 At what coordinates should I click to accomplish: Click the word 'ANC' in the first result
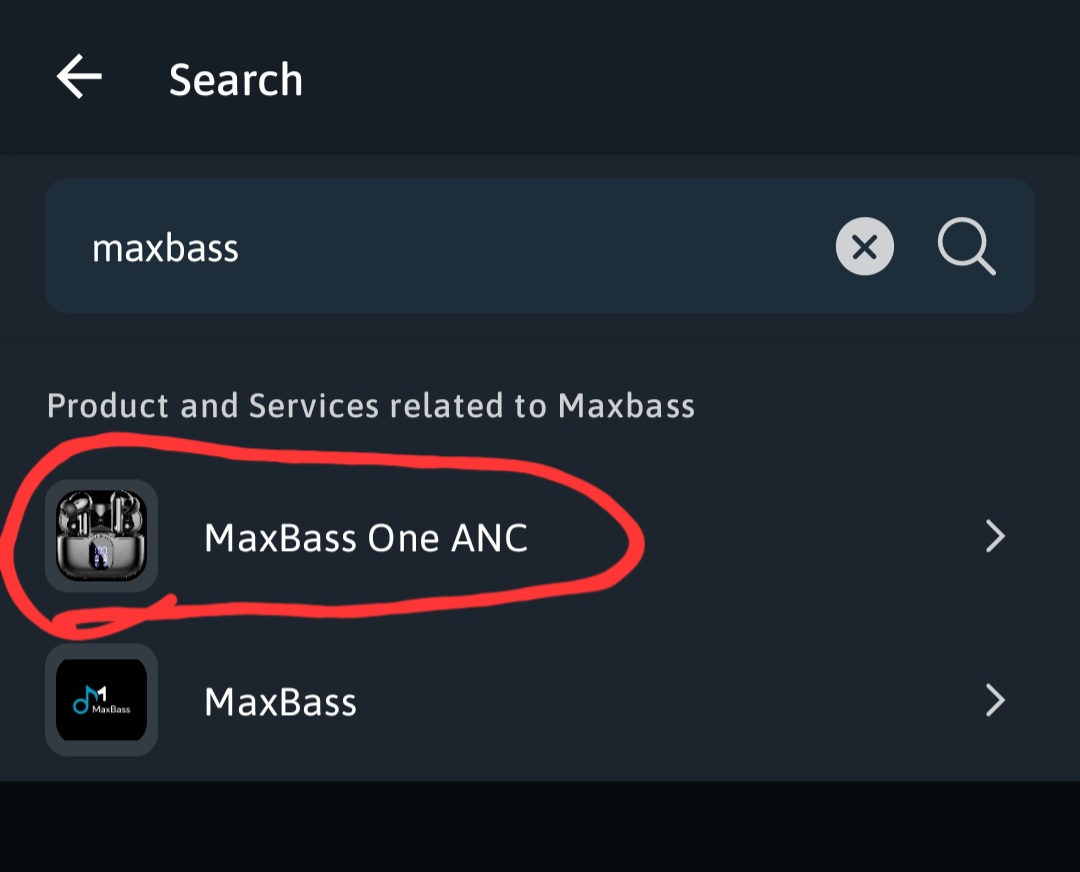[489, 538]
